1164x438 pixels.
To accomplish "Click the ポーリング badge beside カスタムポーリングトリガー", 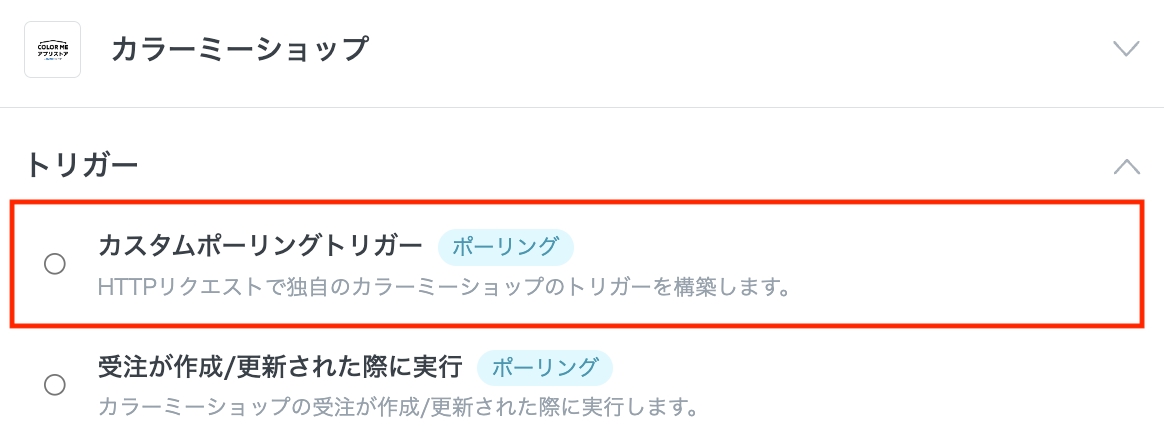I will pyautogui.click(x=505, y=247).
